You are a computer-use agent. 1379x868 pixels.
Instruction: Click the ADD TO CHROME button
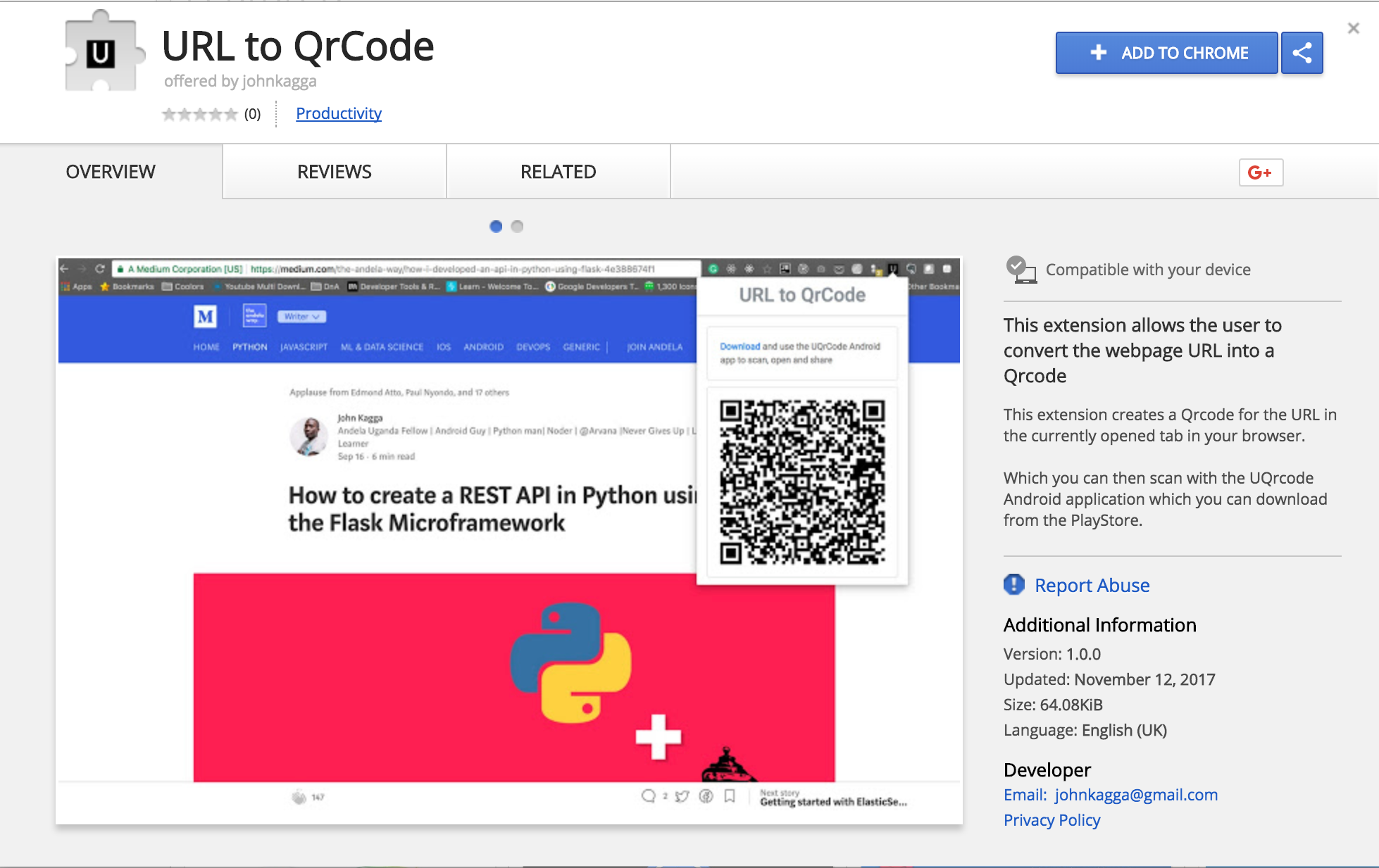pyautogui.click(x=1166, y=53)
